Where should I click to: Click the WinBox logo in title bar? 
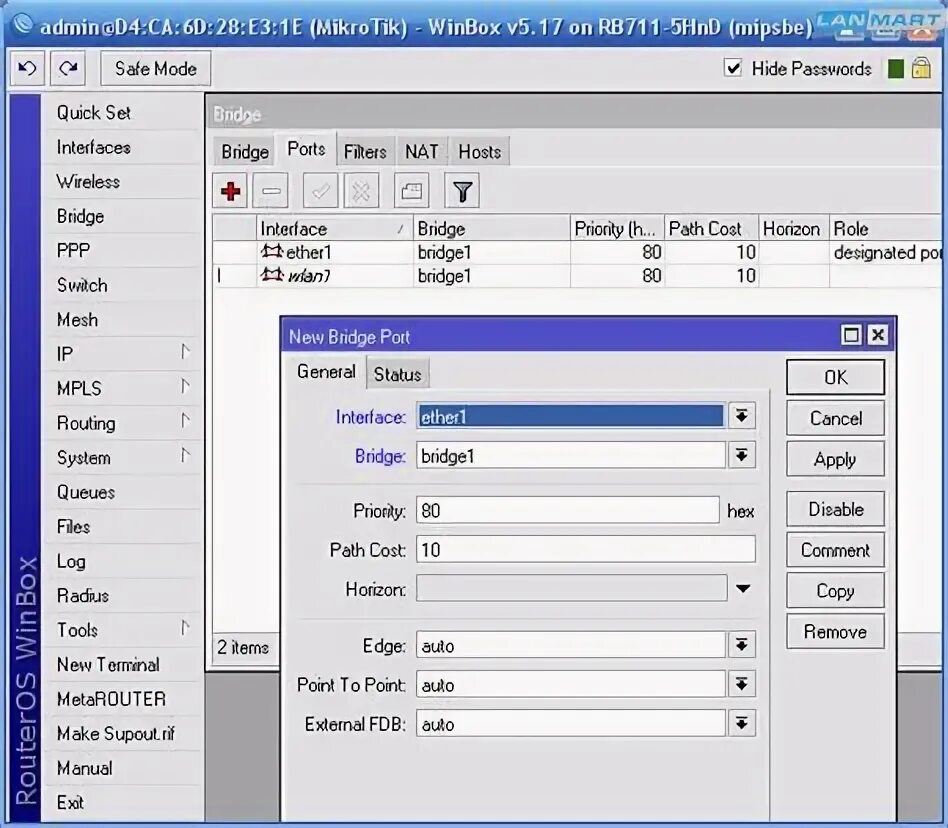coord(23,24)
